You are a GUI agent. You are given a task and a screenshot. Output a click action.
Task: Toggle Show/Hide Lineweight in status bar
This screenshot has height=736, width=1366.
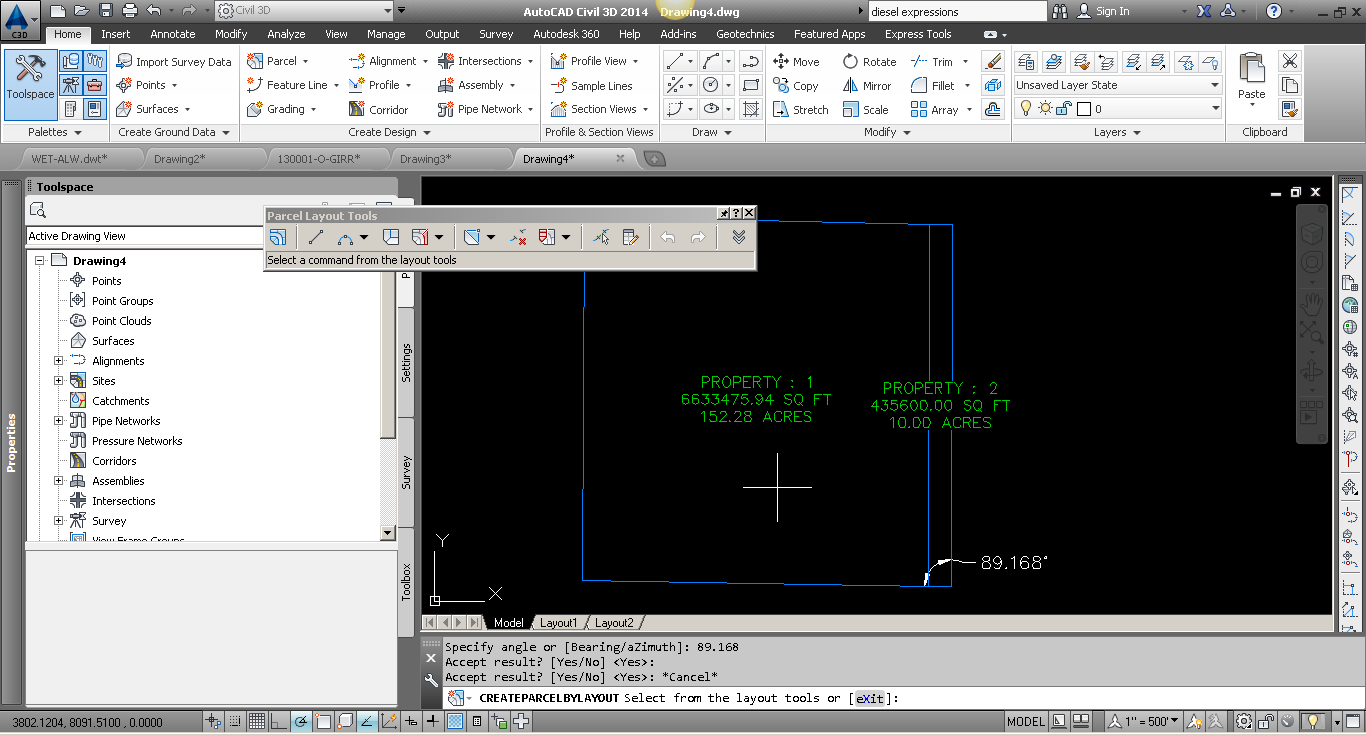433,721
